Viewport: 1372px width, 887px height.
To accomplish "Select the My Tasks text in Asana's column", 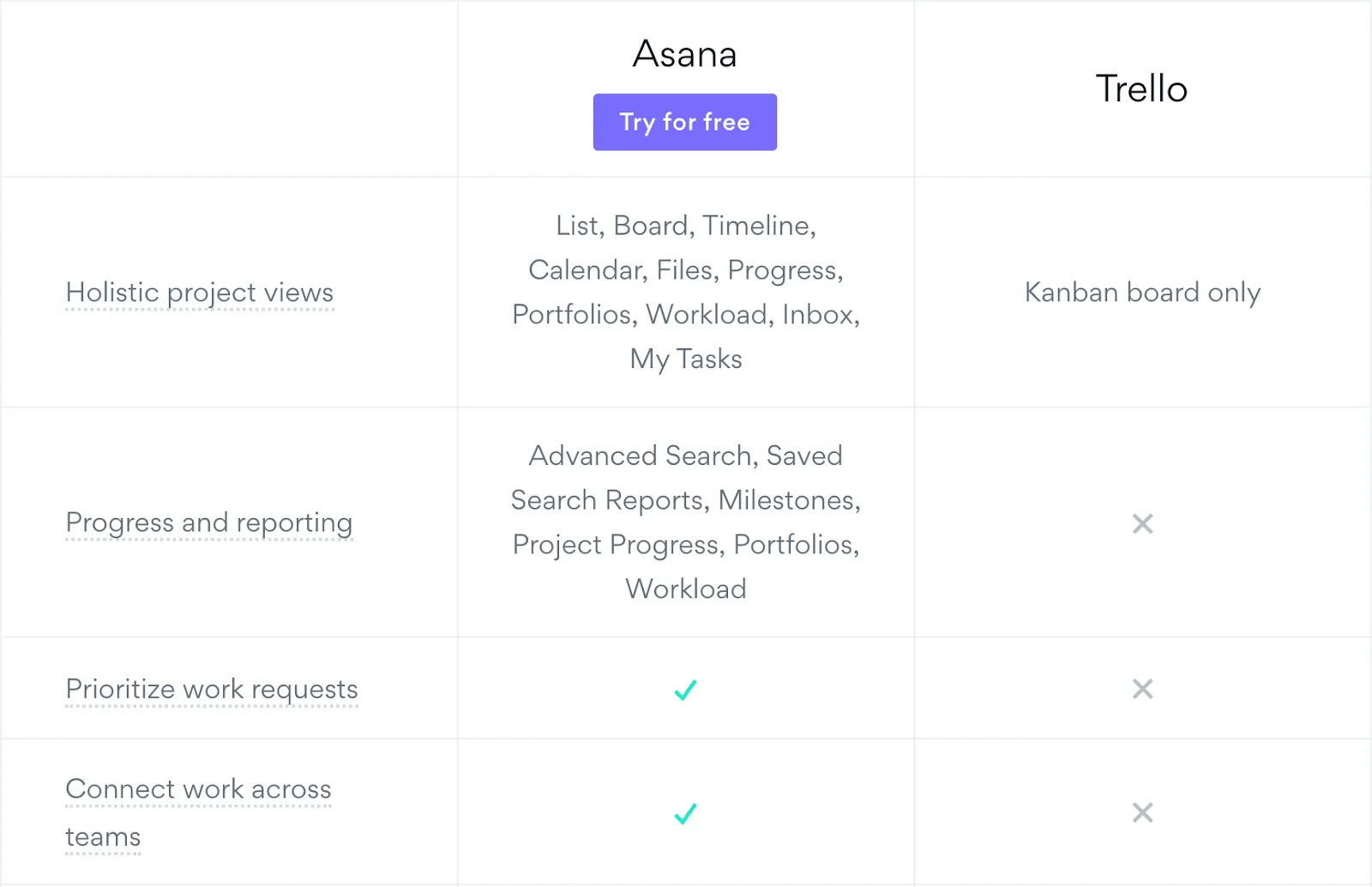I will 684,359.
